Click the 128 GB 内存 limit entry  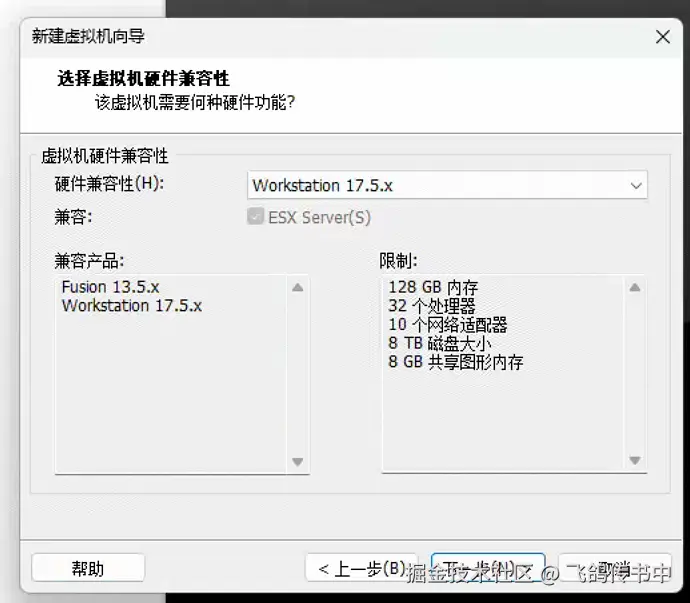(433, 287)
